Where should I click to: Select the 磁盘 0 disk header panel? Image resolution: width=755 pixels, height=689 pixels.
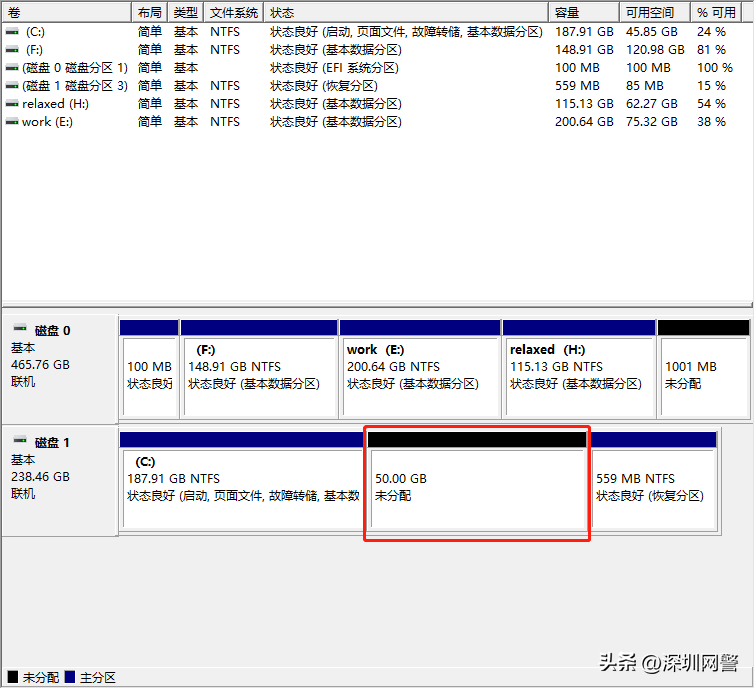[x=60, y=369]
